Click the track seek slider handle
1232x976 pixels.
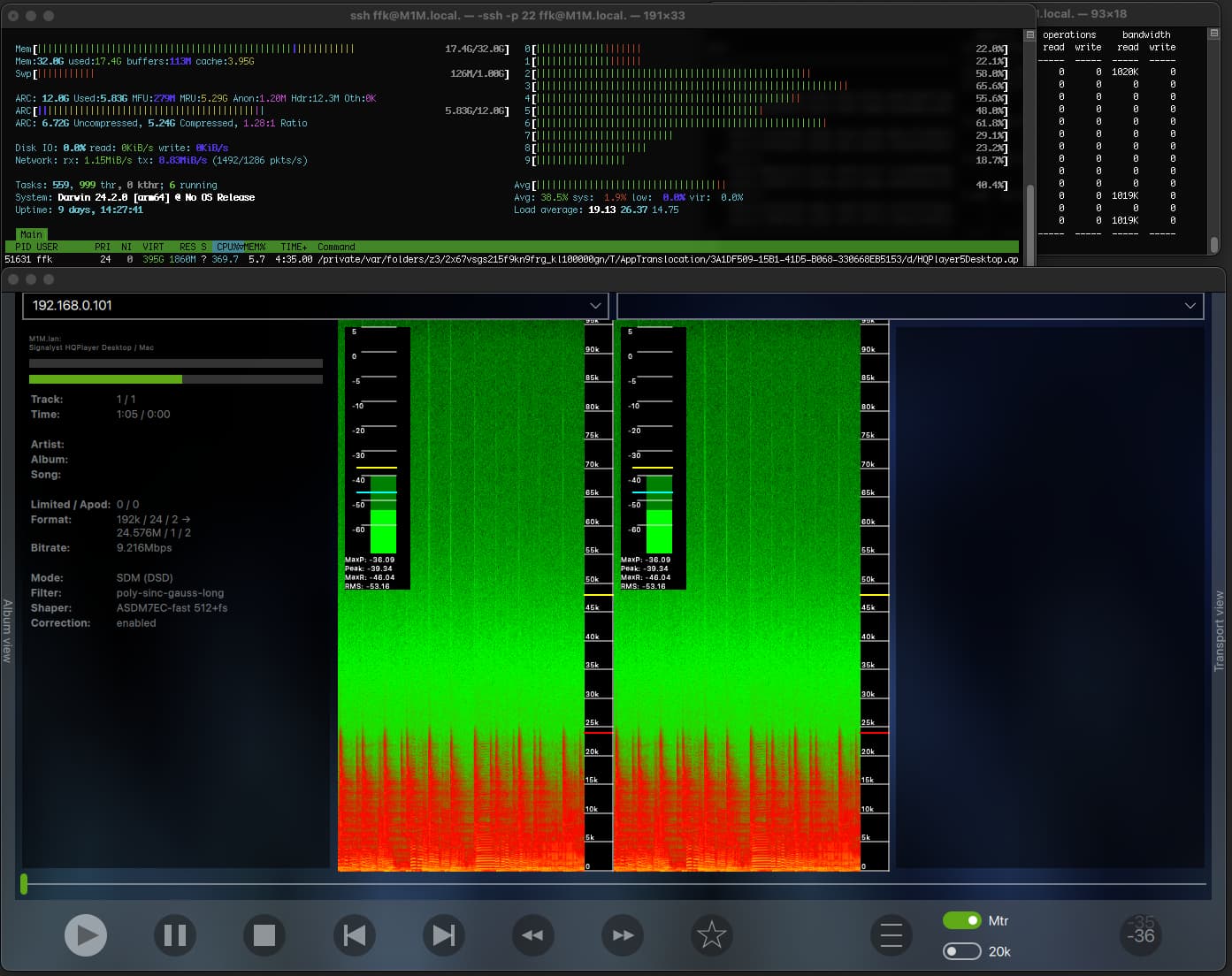pyautogui.click(x=24, y=883)
